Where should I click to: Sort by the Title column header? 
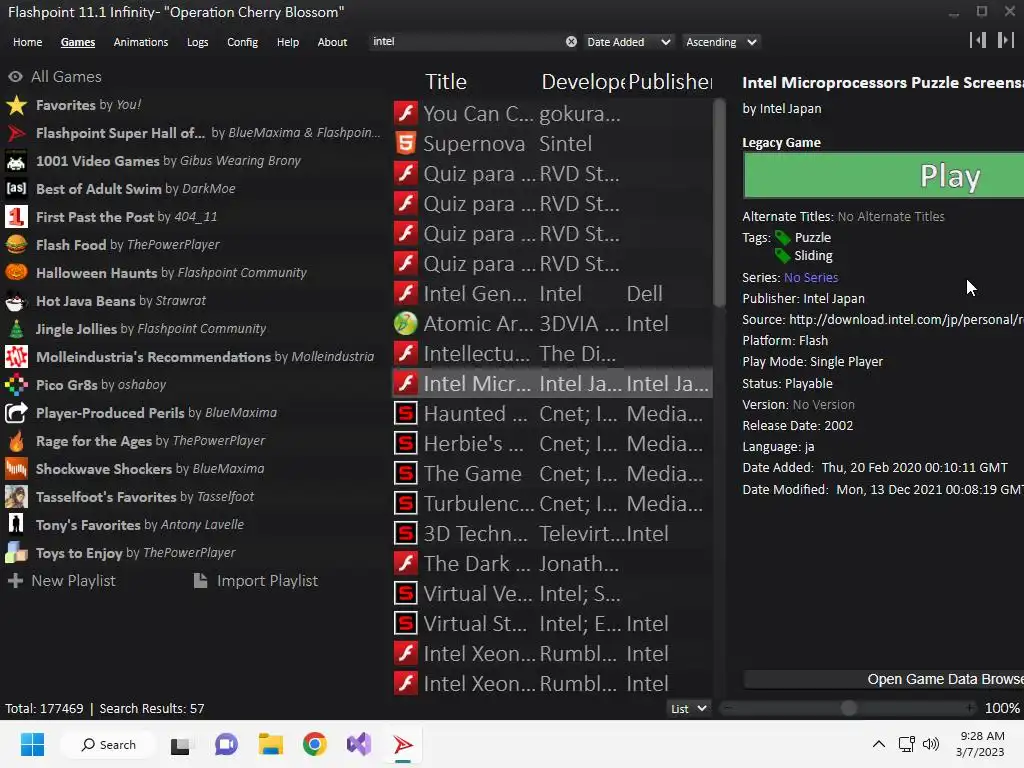pos(446,82)
